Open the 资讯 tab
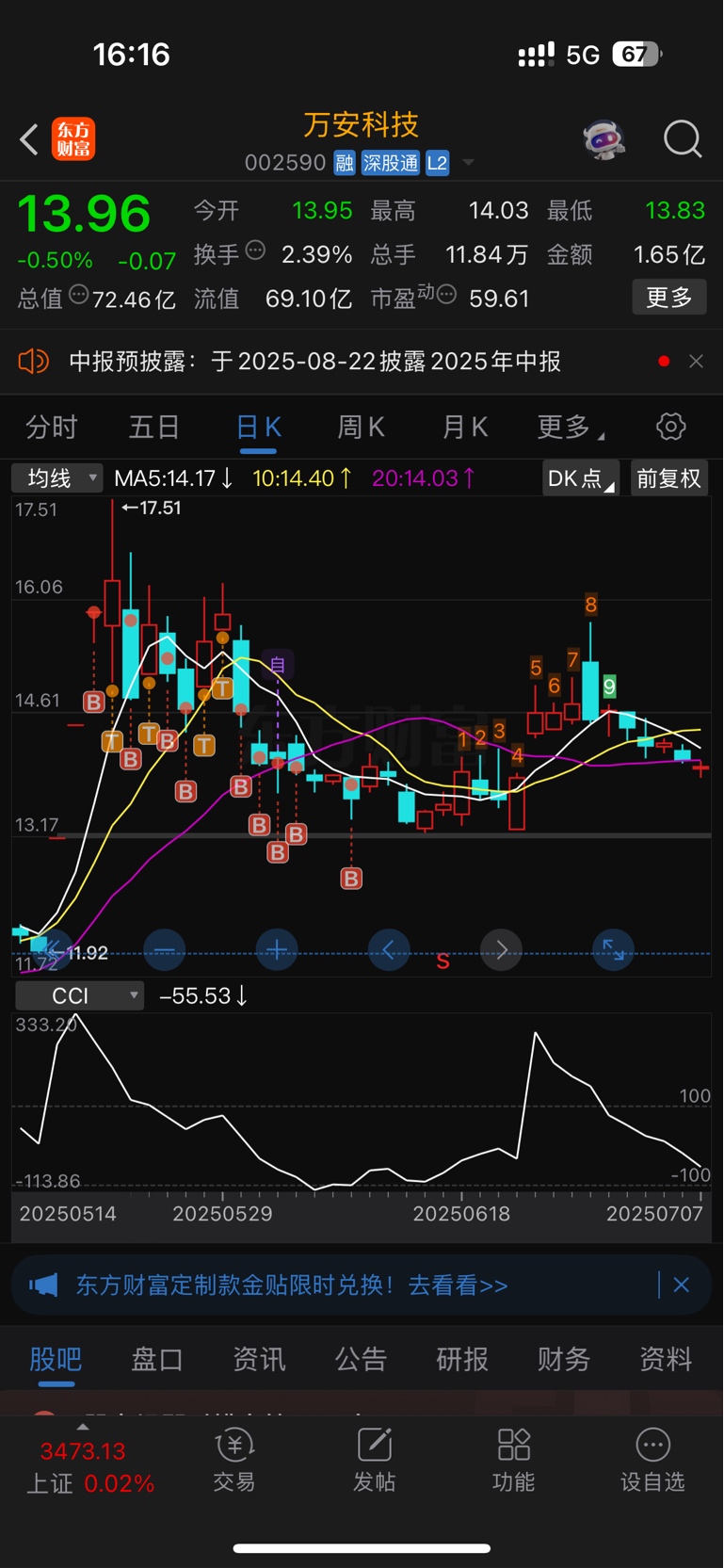Image resolution: width=724 pixels, height=1568 pixels. click(259, 1359)
